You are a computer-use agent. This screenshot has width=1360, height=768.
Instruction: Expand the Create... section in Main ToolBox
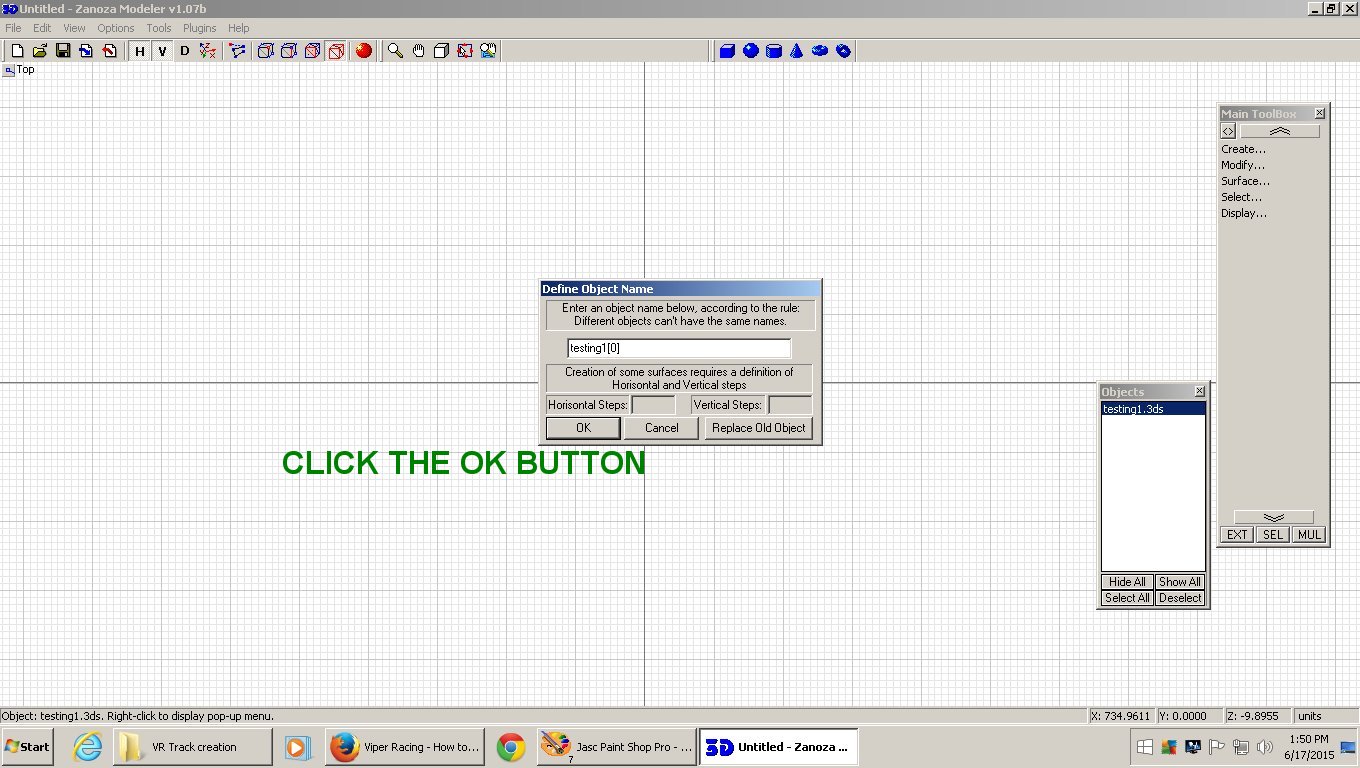point(1243,149)
